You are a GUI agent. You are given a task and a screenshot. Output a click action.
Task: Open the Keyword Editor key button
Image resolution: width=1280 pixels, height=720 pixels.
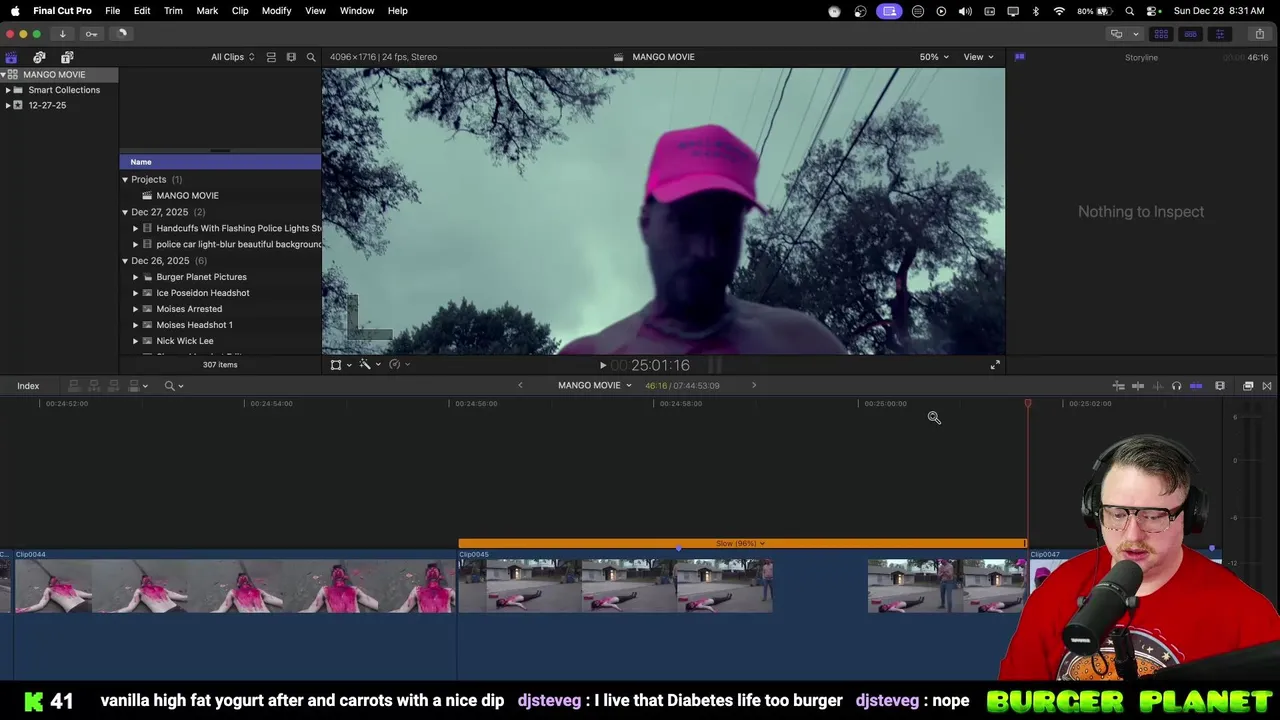click(91, 34)
